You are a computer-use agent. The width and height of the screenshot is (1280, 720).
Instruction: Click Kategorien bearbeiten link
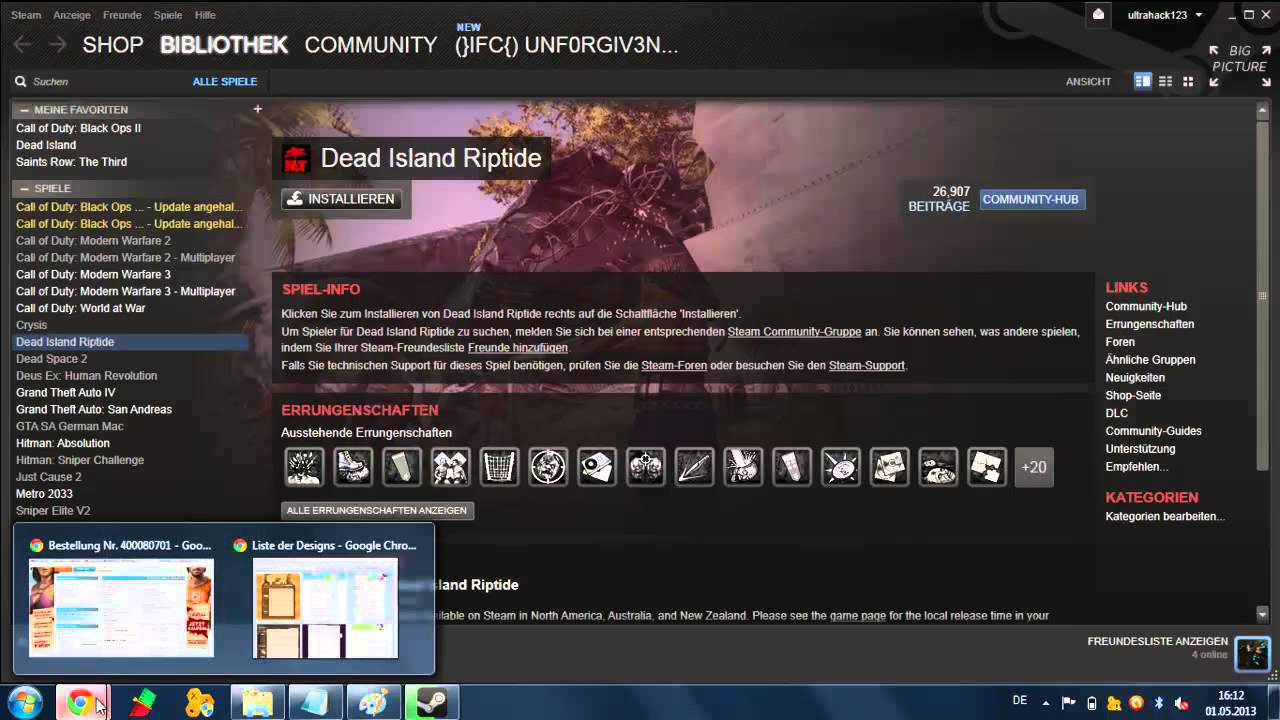tap(1165, 516)
